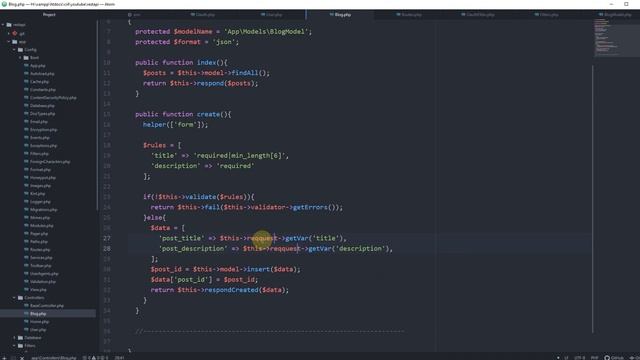
Task: Click the LF line ending selector
Action: click(x=566, y=358)
